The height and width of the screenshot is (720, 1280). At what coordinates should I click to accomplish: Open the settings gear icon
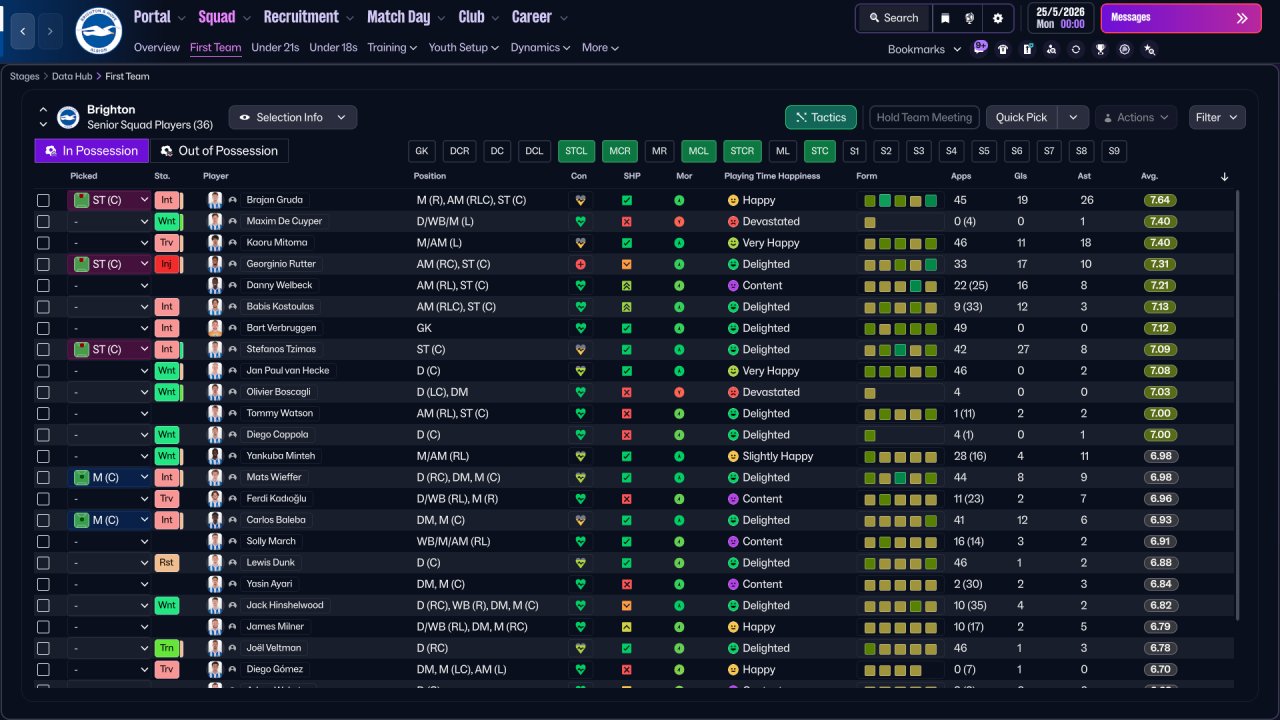[x=997, y=18]
